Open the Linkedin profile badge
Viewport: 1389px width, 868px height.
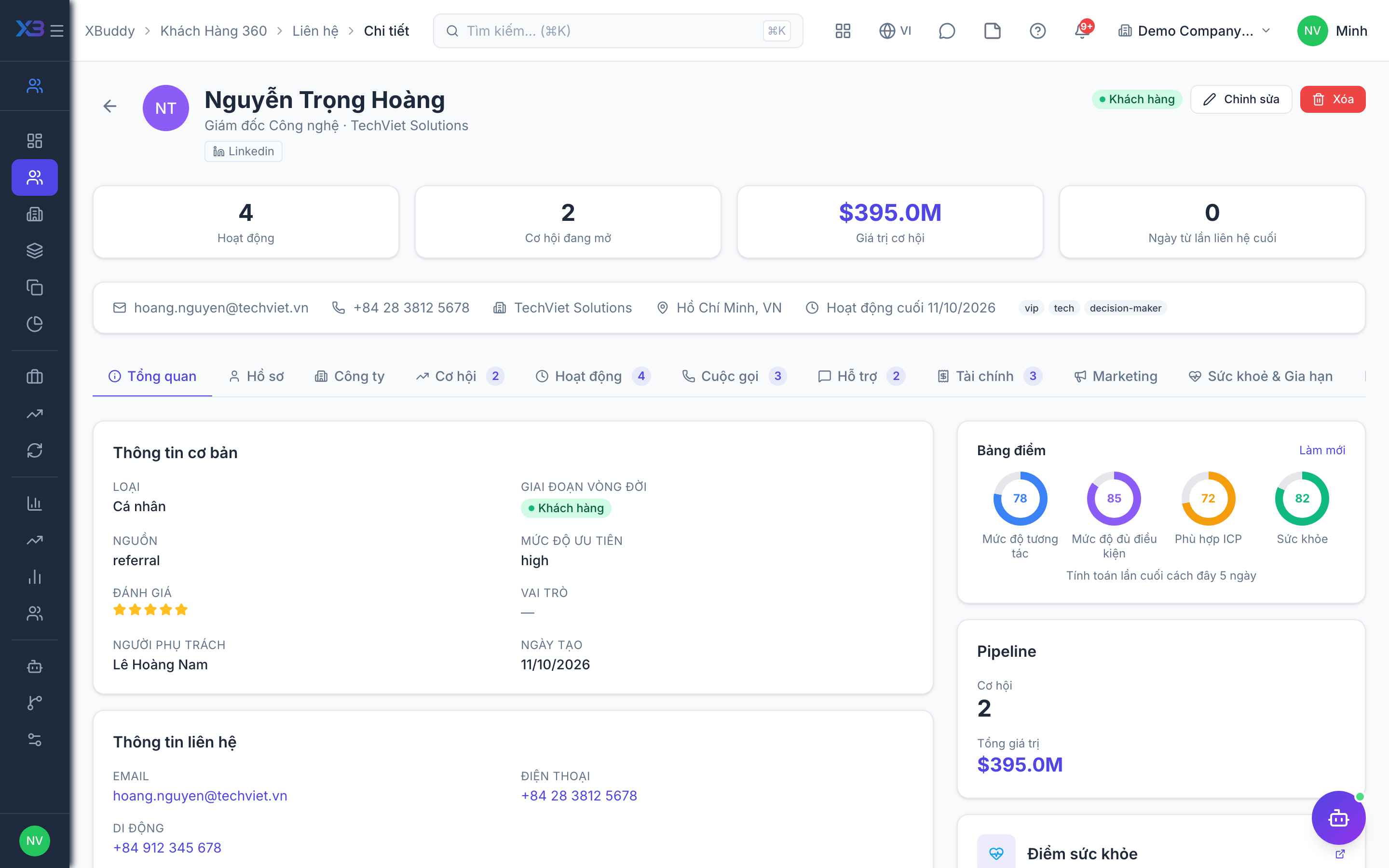click(244, 151)
